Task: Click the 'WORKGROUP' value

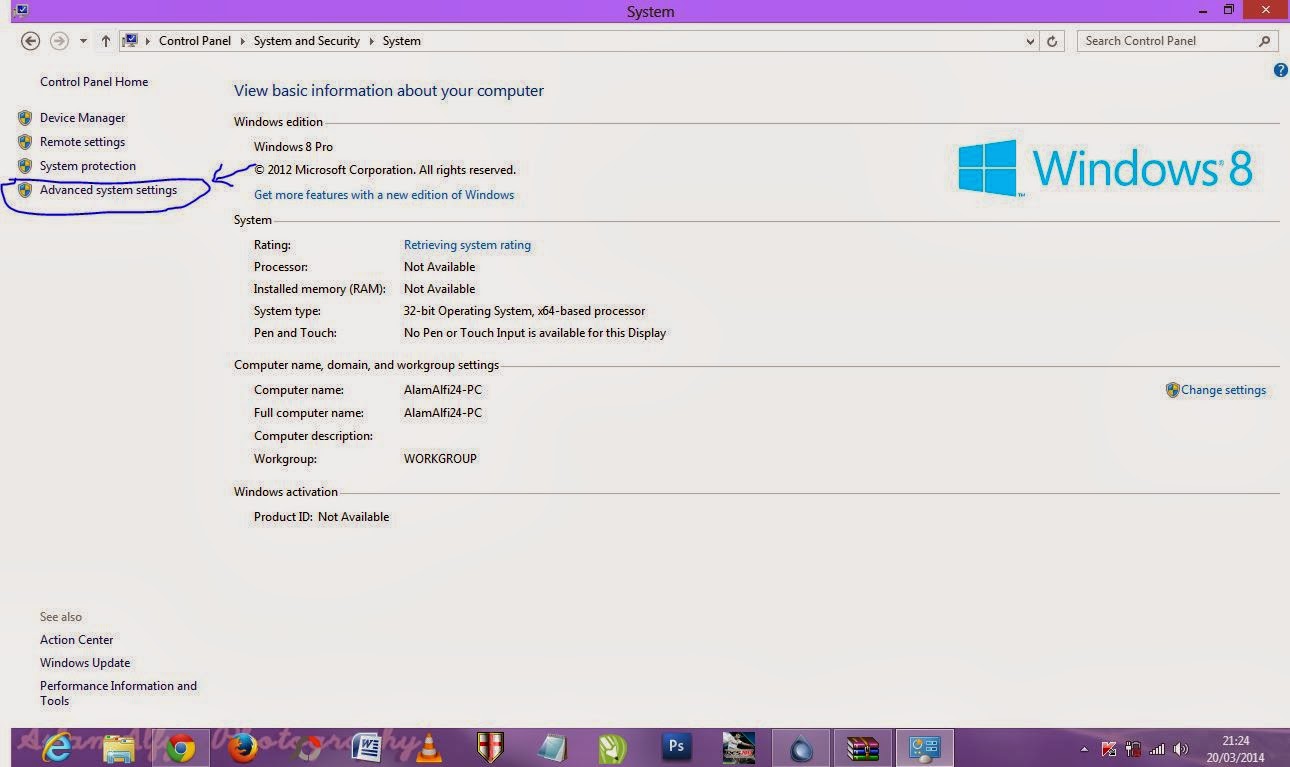Action: 440,459
